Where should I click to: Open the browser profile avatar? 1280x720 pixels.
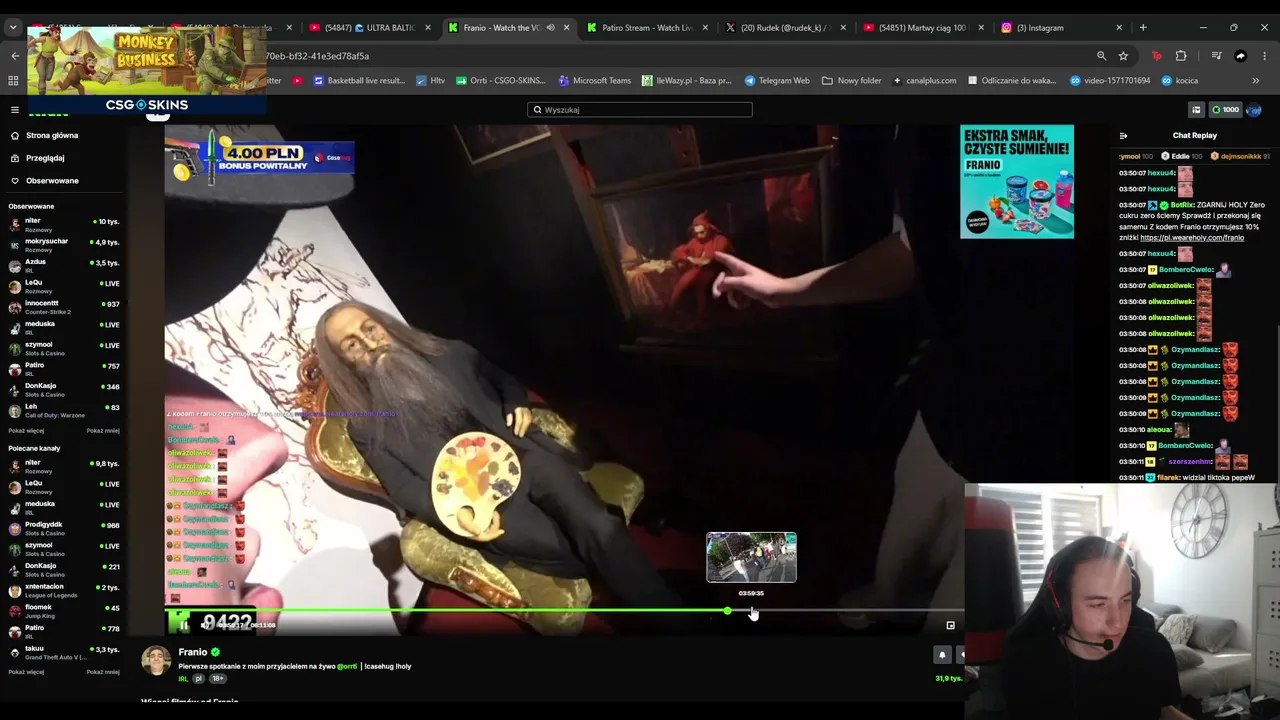[x=1241, y=56]
